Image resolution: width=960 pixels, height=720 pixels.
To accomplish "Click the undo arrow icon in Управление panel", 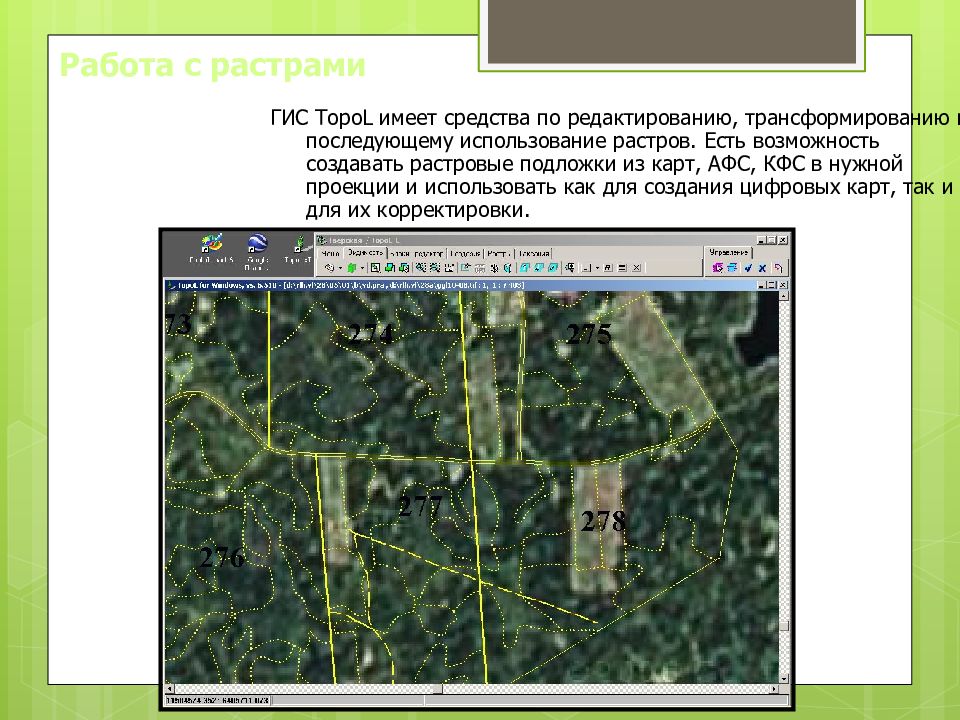I will click(x=778, y=268).
